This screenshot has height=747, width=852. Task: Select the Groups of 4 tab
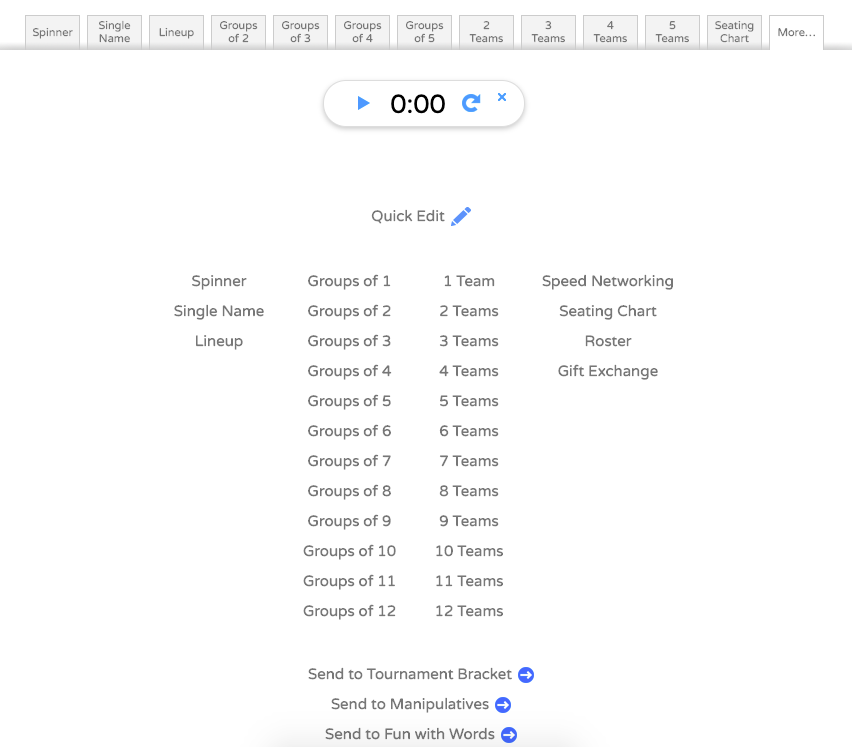pos(362,32)
